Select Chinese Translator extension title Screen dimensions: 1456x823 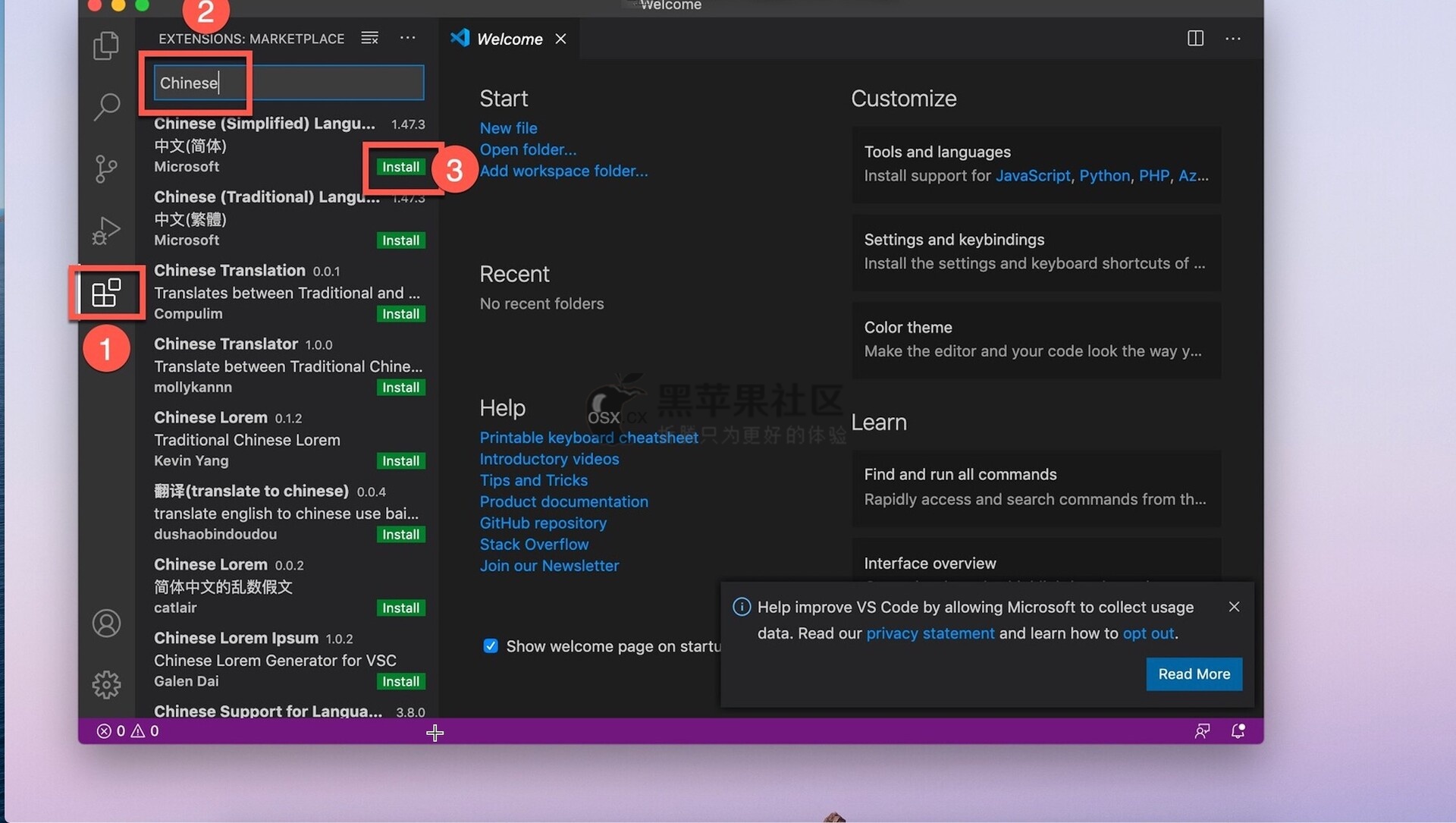[x=225, y=344]
